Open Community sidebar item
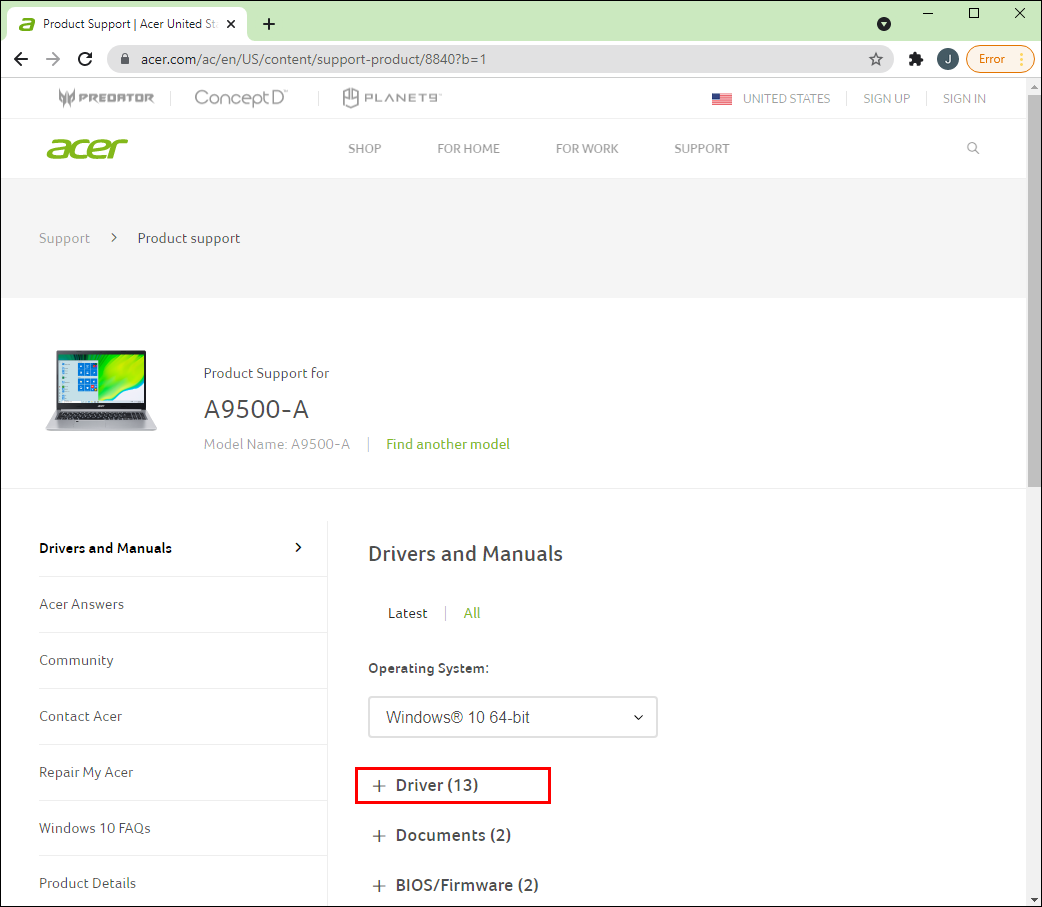The image size is (1042, 907). pyautogui.click(x=76, y=660)
